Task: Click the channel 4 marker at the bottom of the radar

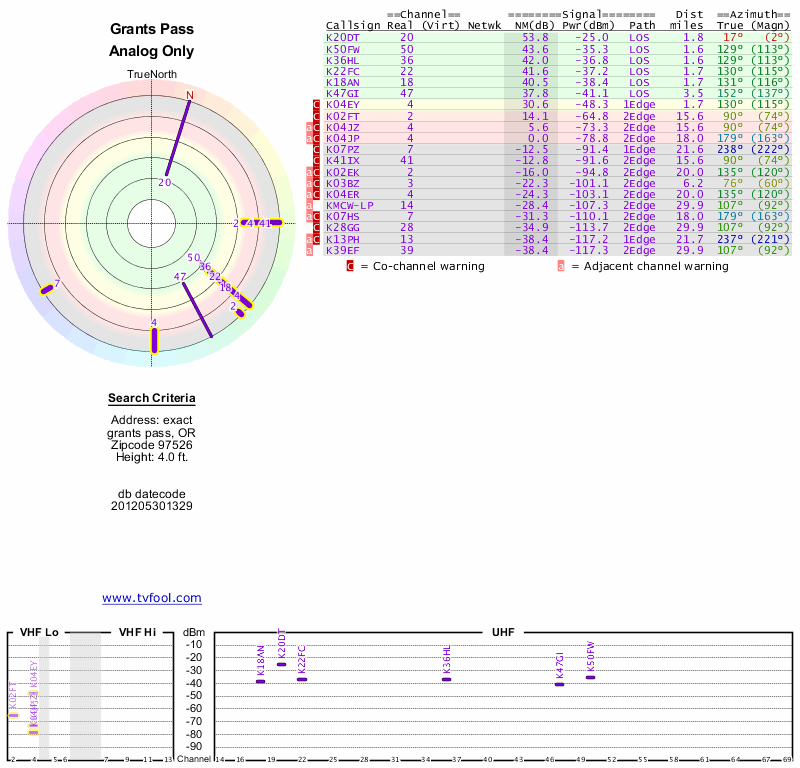Action: (154, 338)
